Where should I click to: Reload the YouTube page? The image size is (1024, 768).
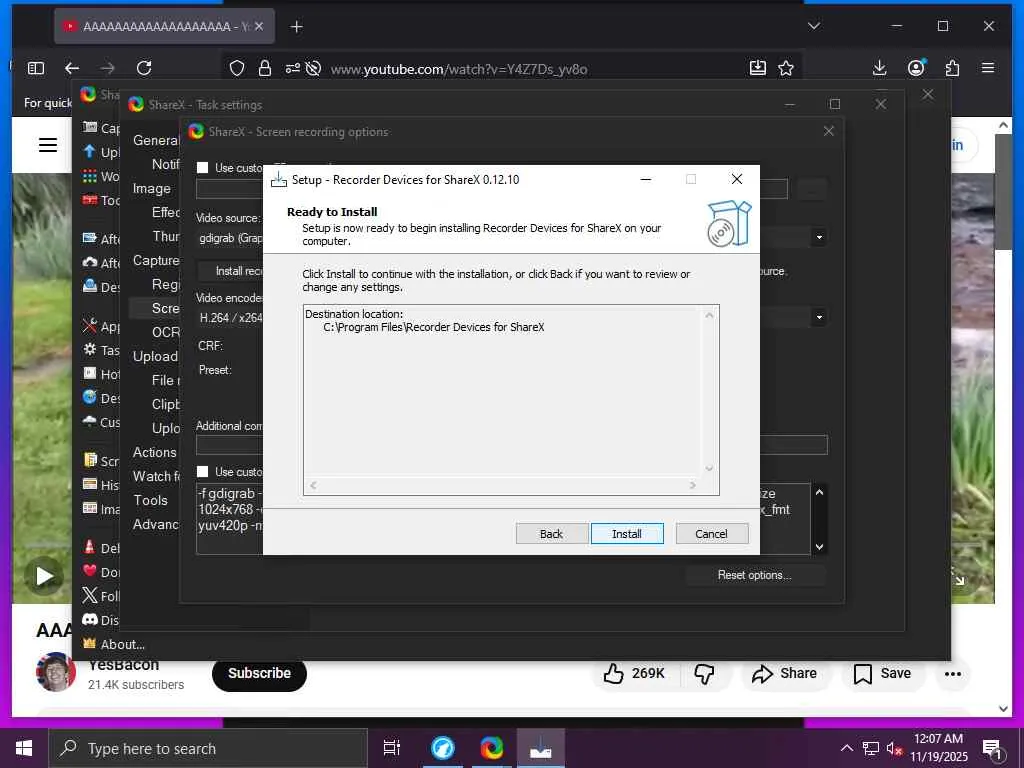point(144,68)
